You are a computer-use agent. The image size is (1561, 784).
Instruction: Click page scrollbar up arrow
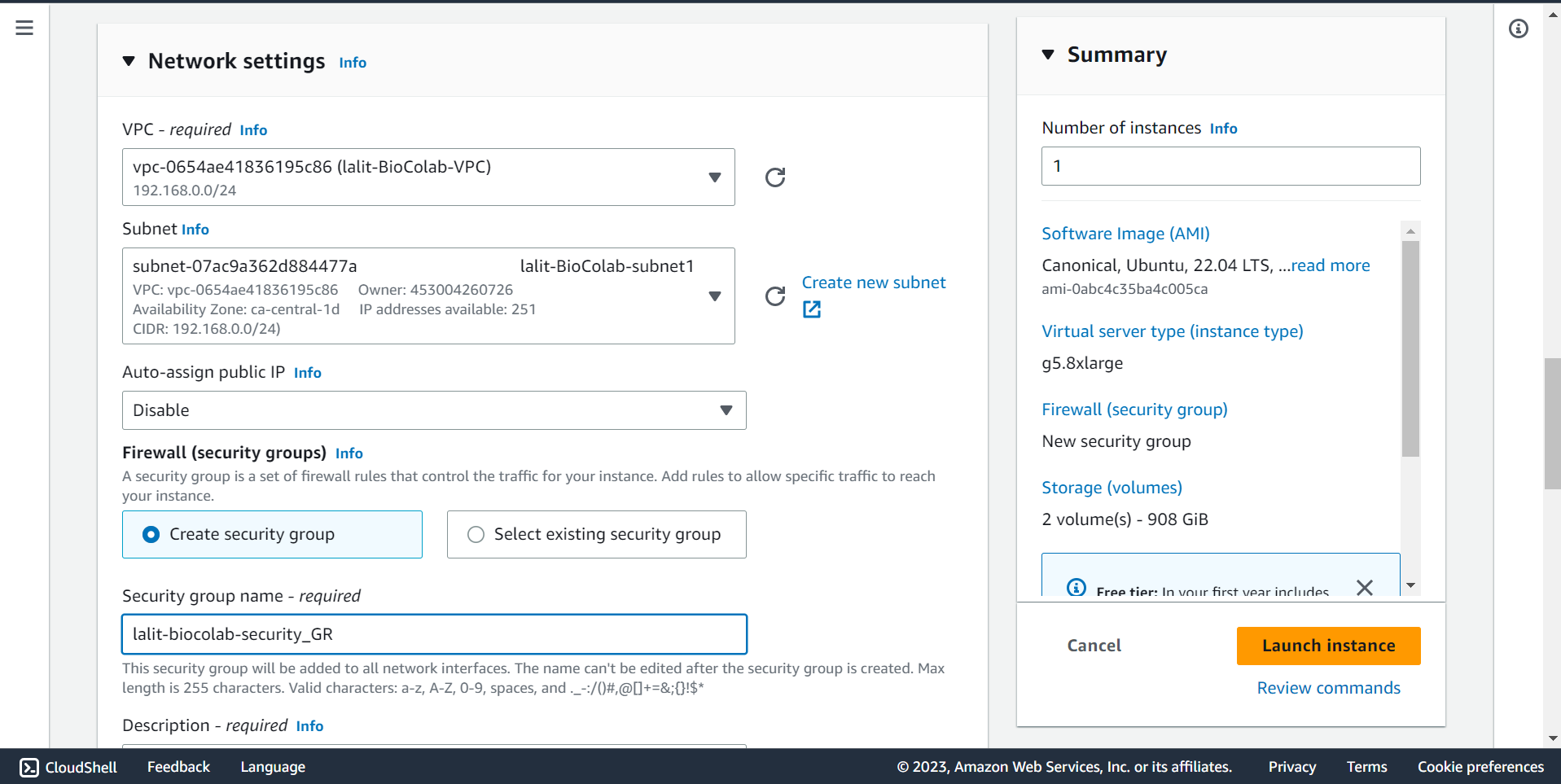(1552, 14)
